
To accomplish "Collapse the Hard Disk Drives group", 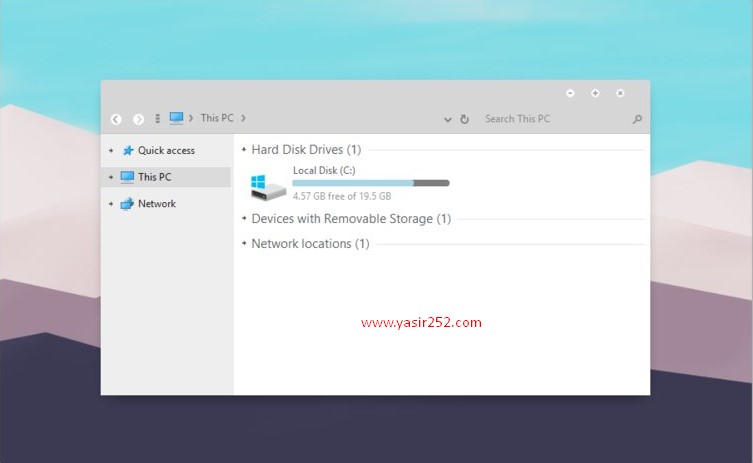I will click(244, 150).
